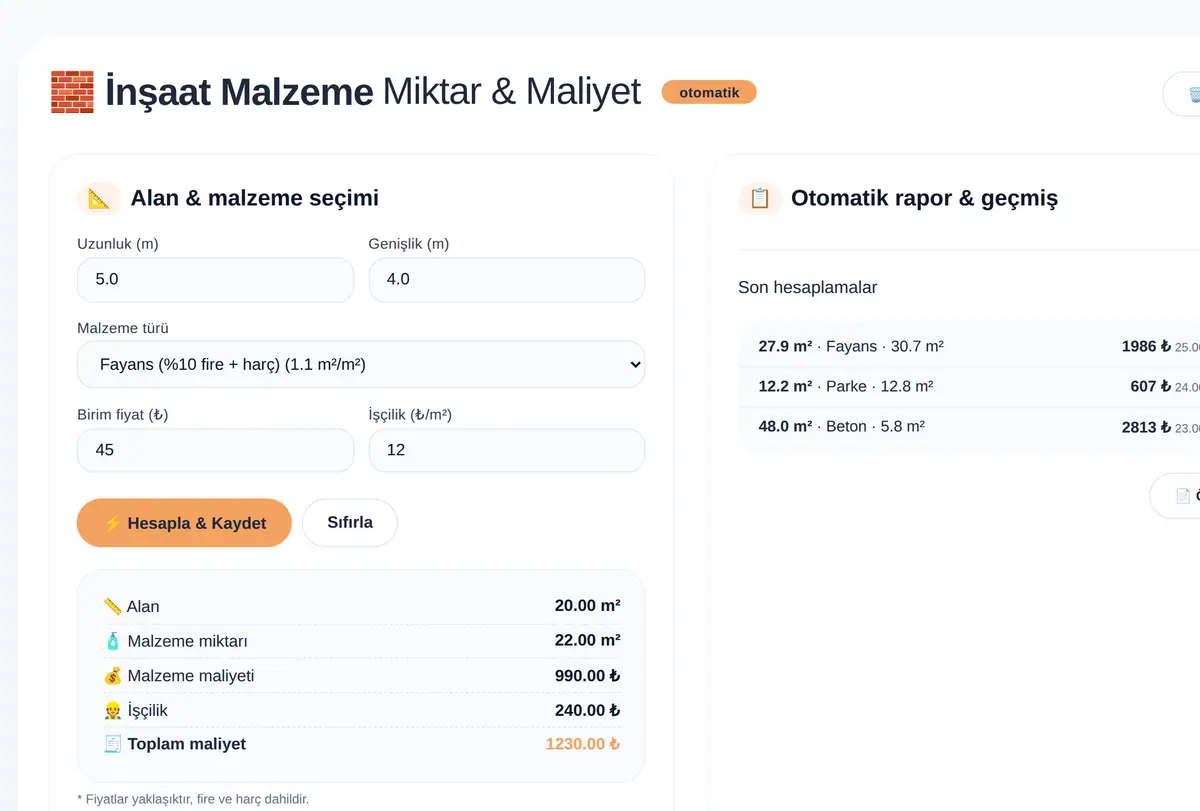Click the 20.00 m² area value
The height and width of the screenshot is (811, 1200).
pyautogui.click(x=588, y=606)
